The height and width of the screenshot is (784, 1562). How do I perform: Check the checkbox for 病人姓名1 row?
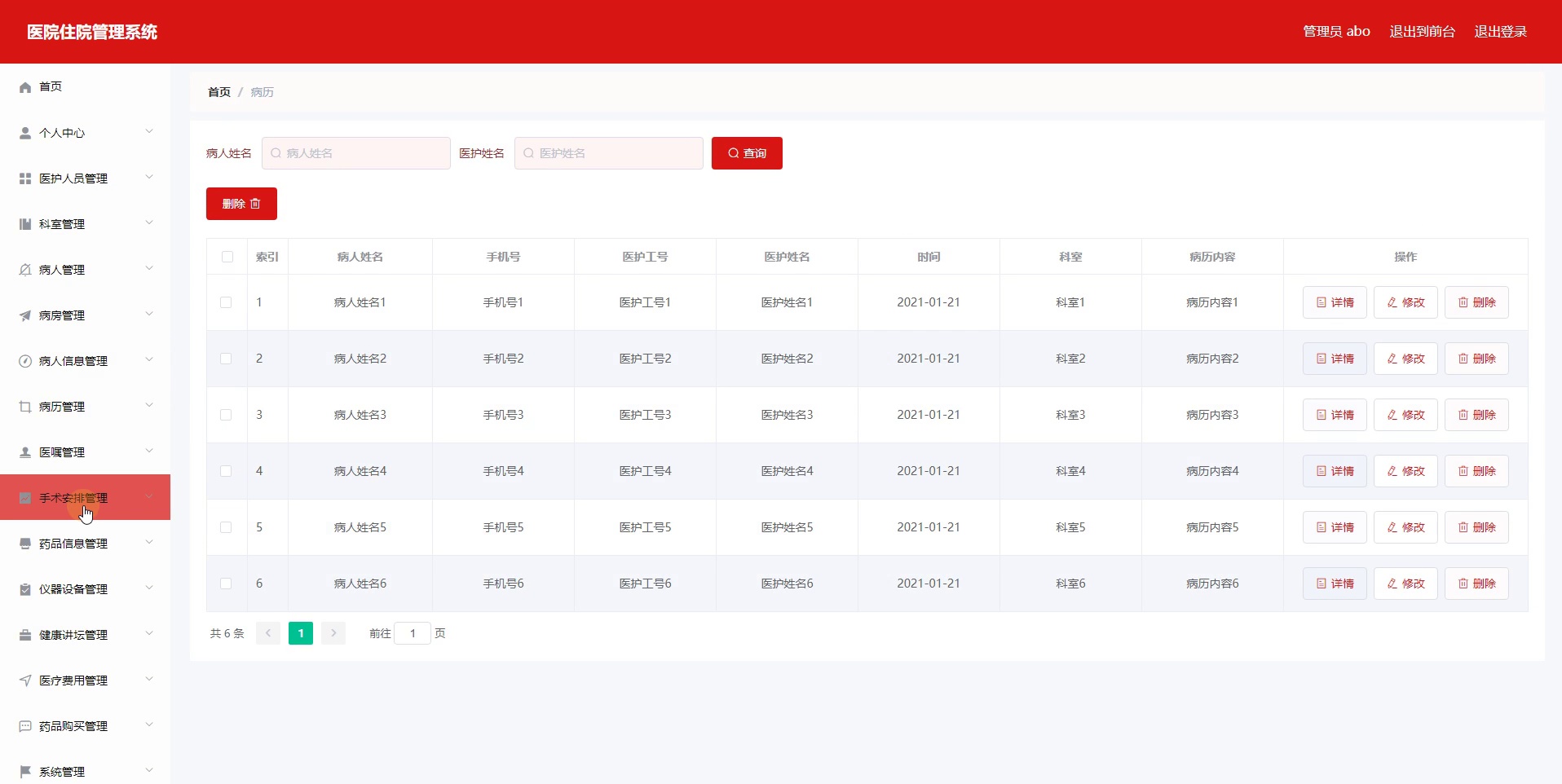226,302
